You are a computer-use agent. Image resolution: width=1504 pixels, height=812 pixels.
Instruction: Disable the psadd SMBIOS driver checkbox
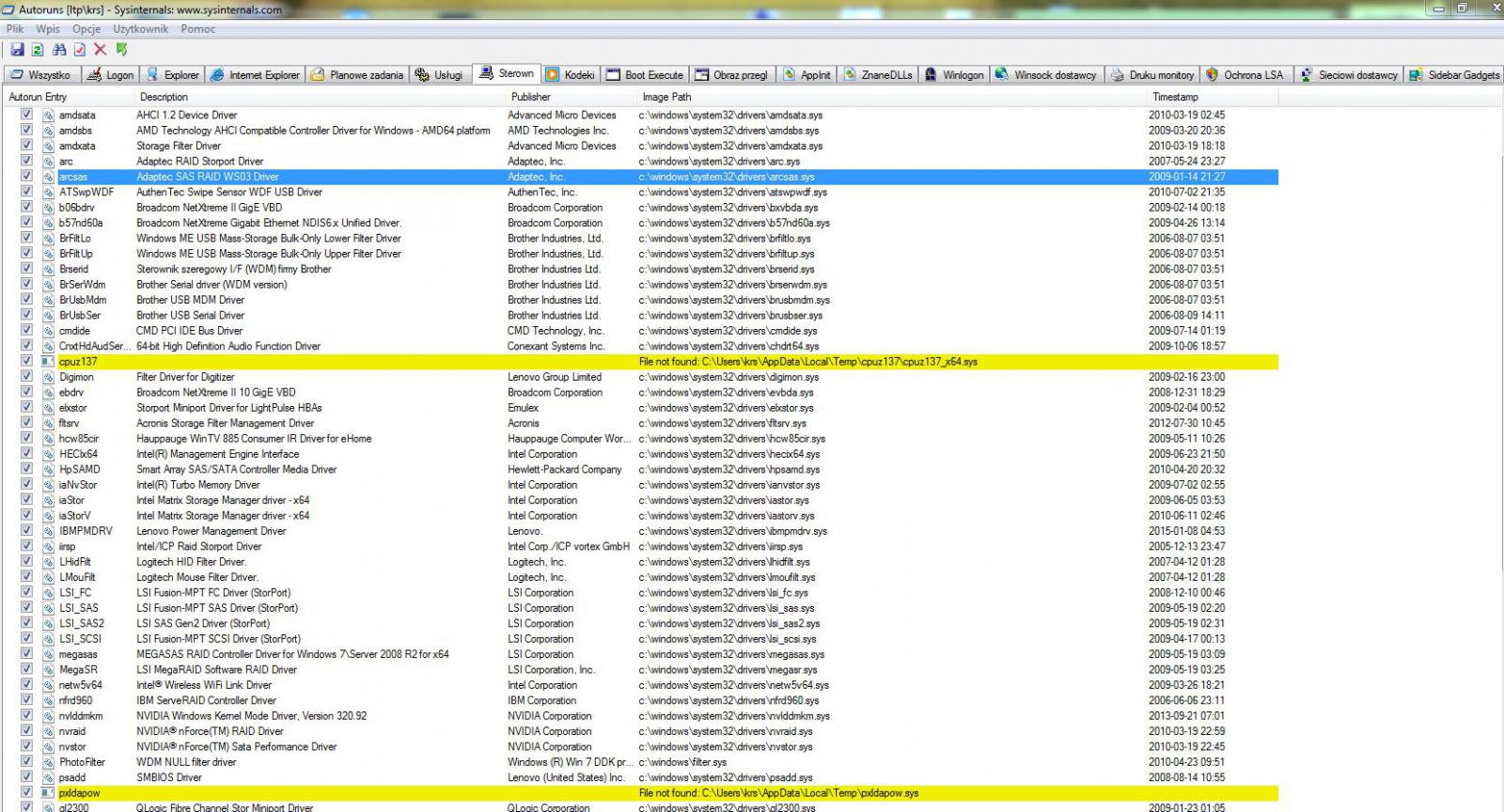pos(26,777)
